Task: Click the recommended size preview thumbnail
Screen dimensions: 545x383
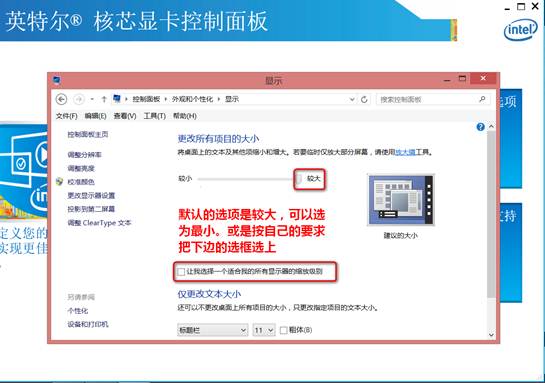Action: (401, 200)
